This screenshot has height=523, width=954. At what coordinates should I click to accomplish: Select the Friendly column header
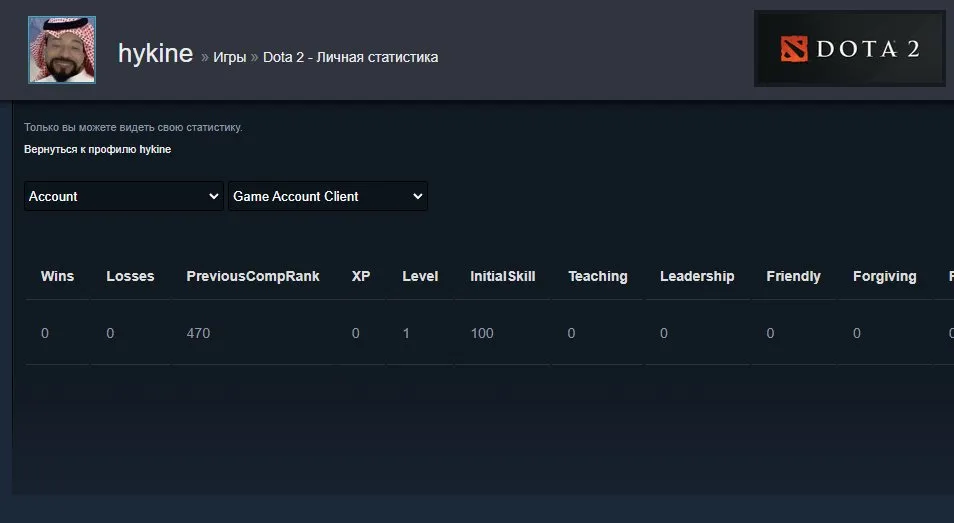(x=793, y=276)
